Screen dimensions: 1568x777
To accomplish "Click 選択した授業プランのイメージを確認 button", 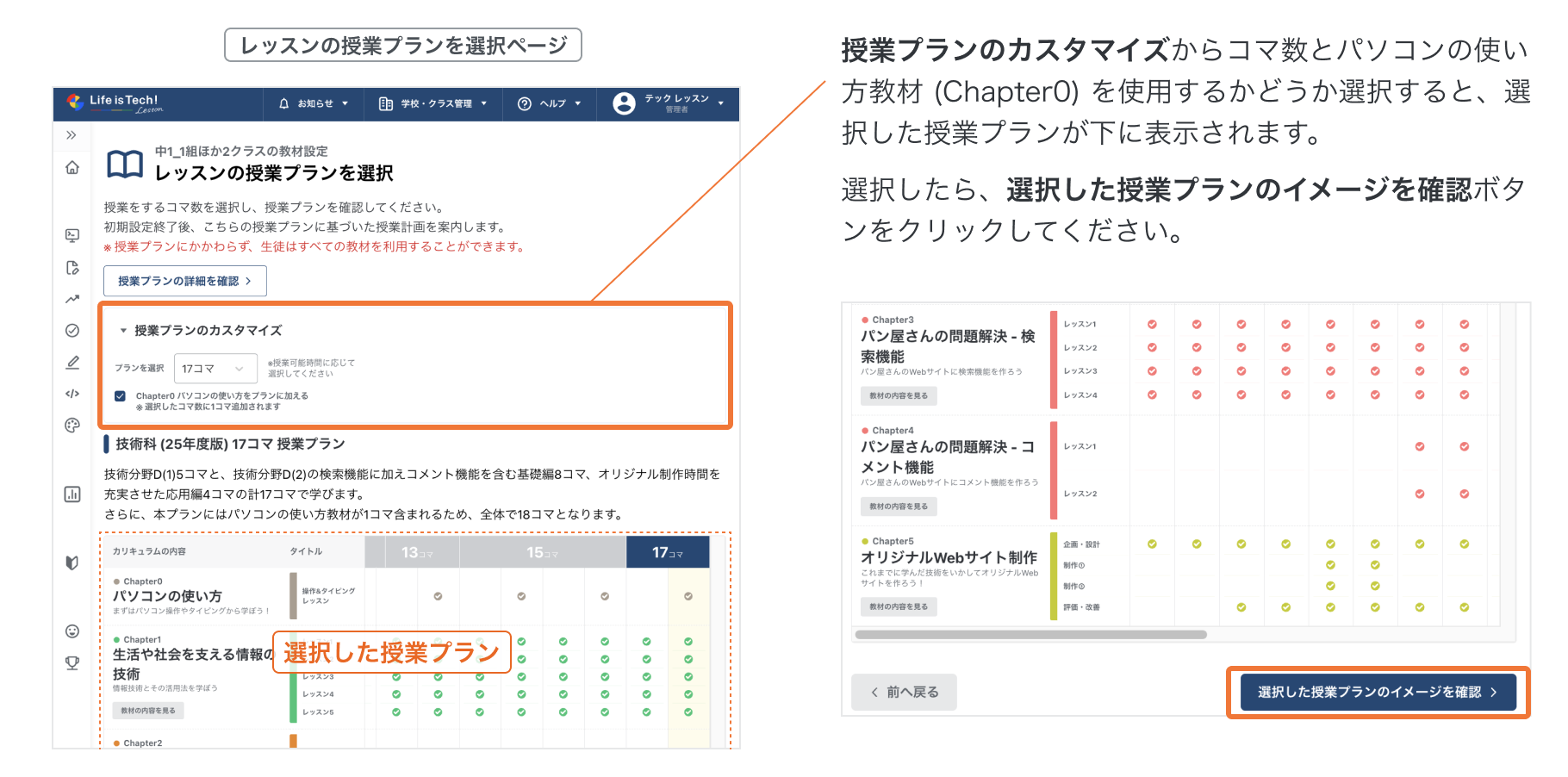I will (x=1377, y=692).
